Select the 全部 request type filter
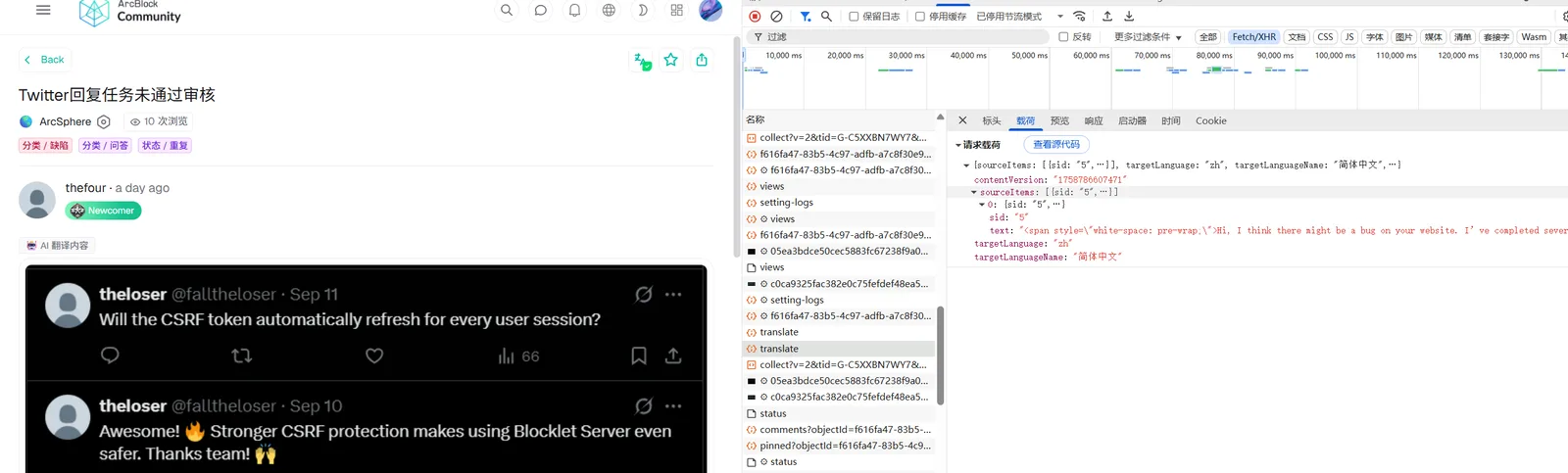The height and width of the screenshot is (473, 1568). 1208,37
